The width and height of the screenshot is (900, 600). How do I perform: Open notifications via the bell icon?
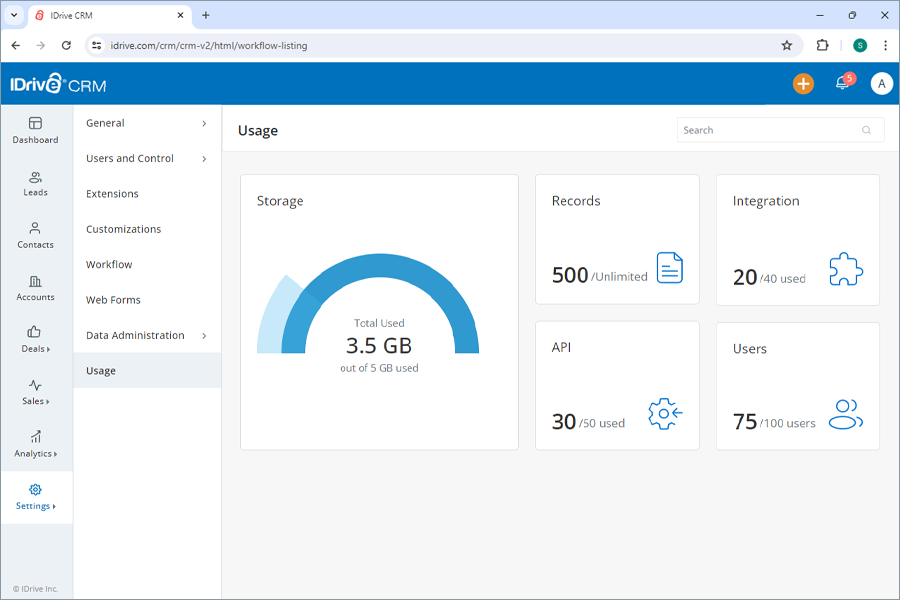click(x=841, y=84)
